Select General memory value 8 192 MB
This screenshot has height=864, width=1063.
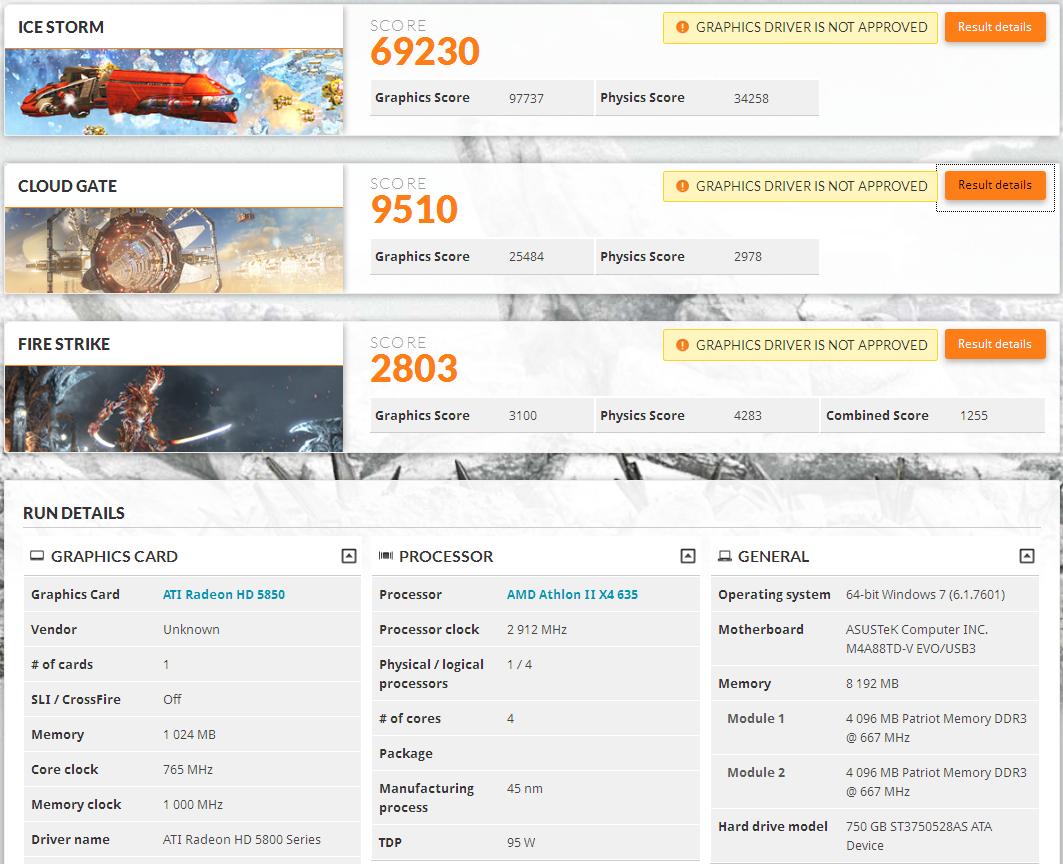[872, 684]
